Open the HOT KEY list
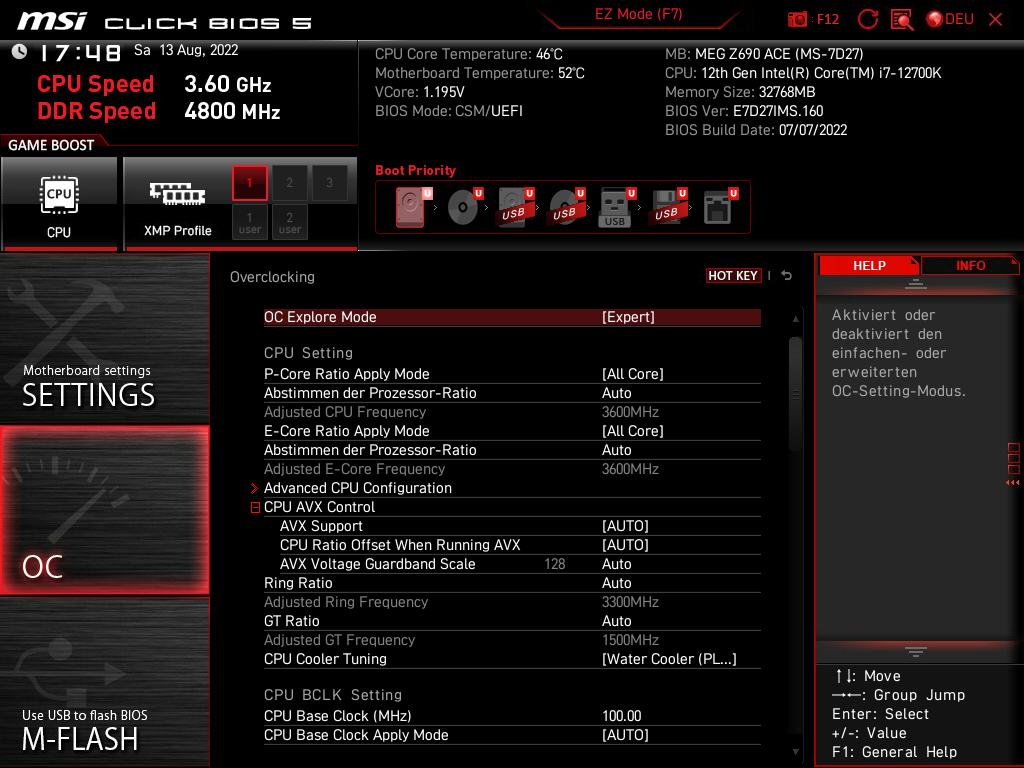The width and height of the screenshot is (1024, 768). click(x=733, y=276)
